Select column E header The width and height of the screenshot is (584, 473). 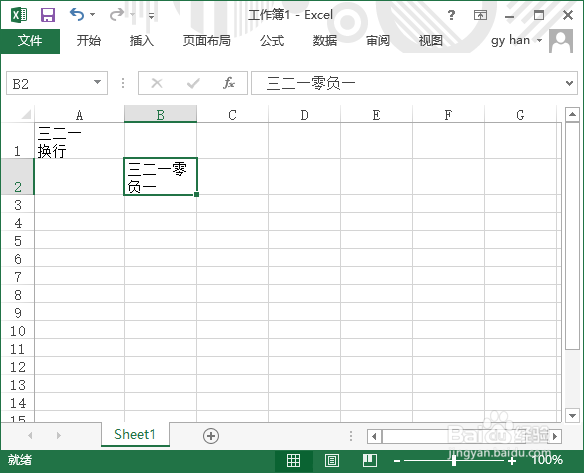pyautogui.click(x=376, y=115)
